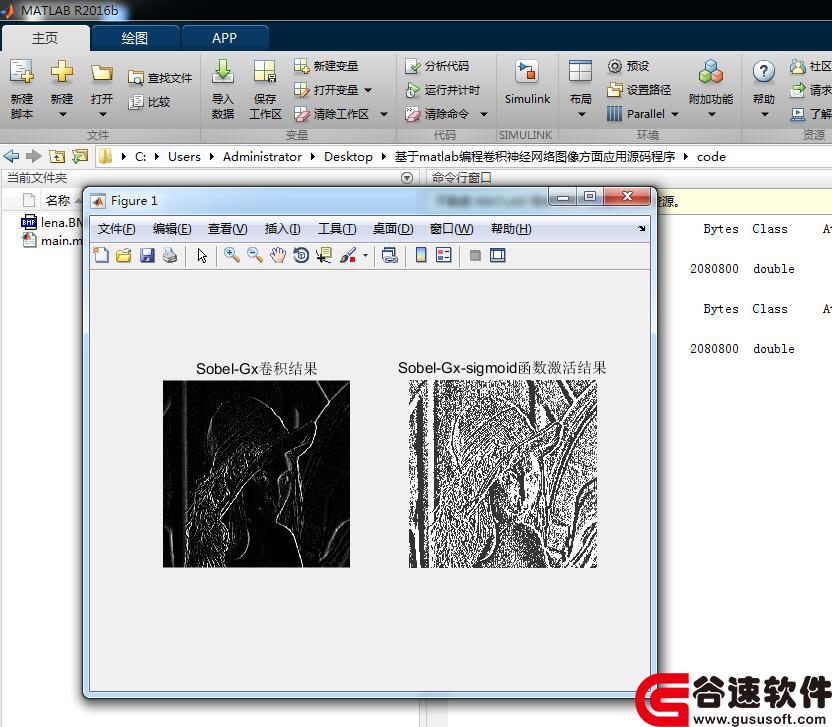Click Insert Legend icon in Figure 1

coord(444,255)
